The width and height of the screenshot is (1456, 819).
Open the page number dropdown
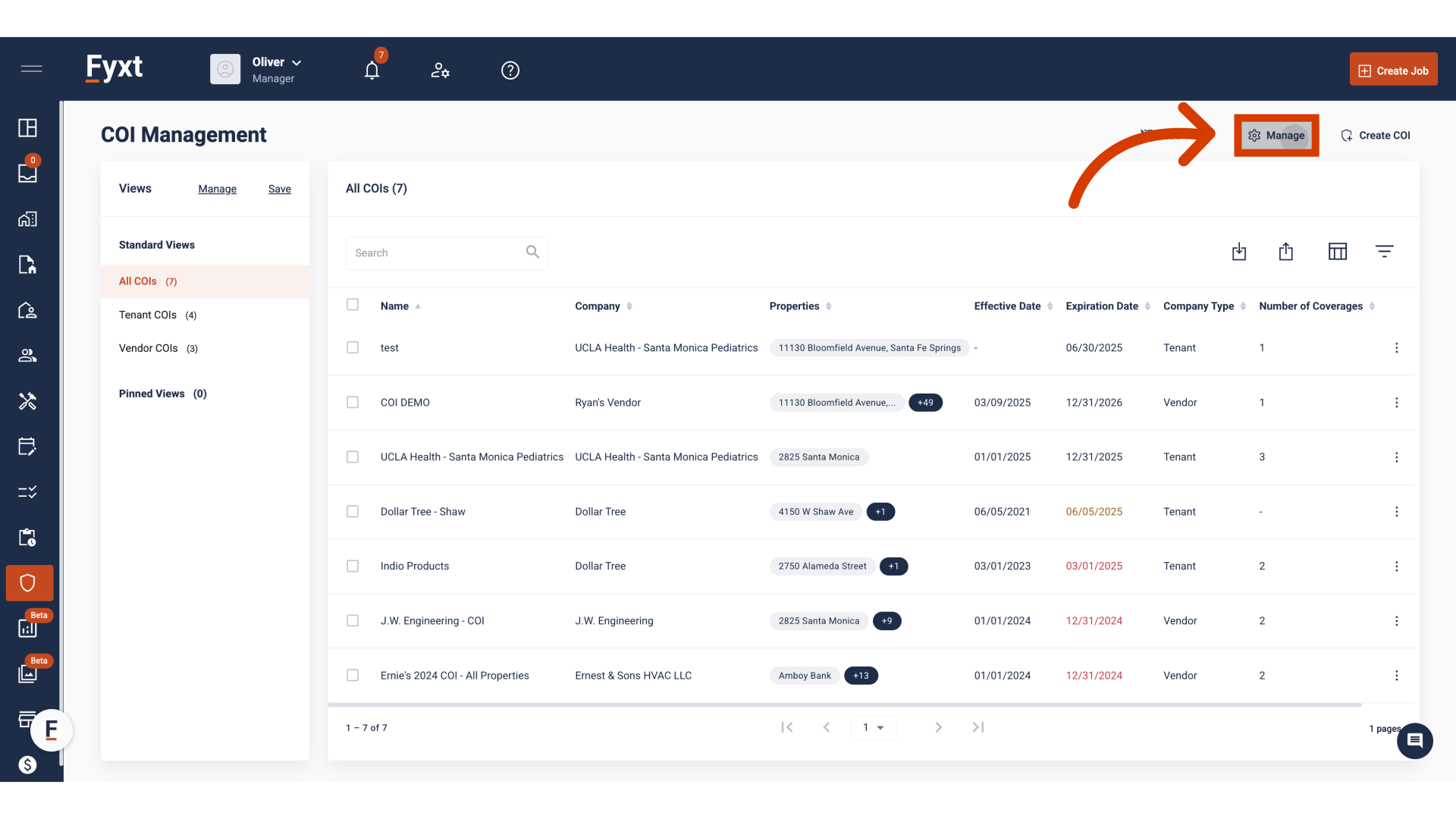[x=874, y=728]
